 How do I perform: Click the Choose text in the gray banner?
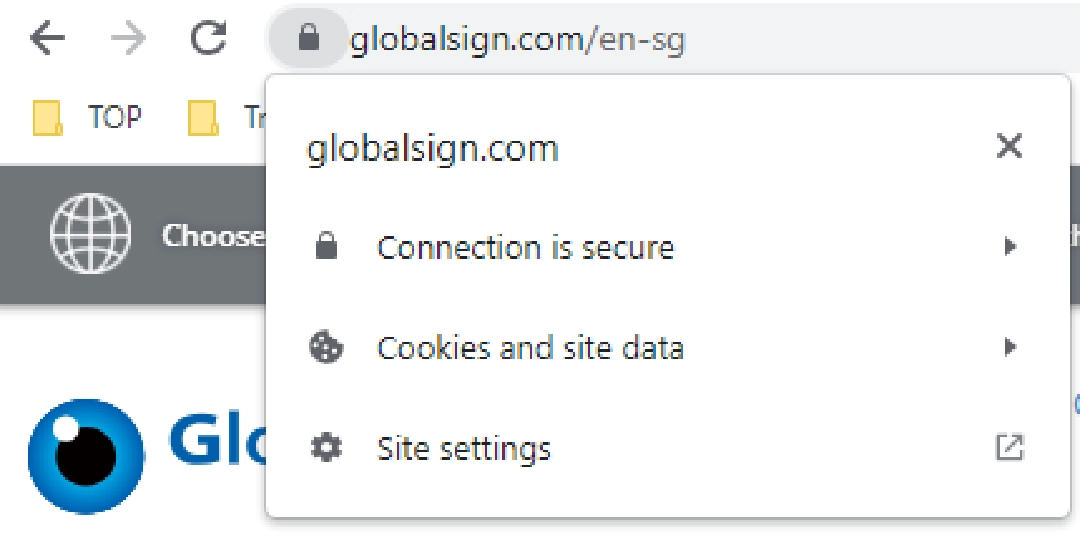point(213,236)
